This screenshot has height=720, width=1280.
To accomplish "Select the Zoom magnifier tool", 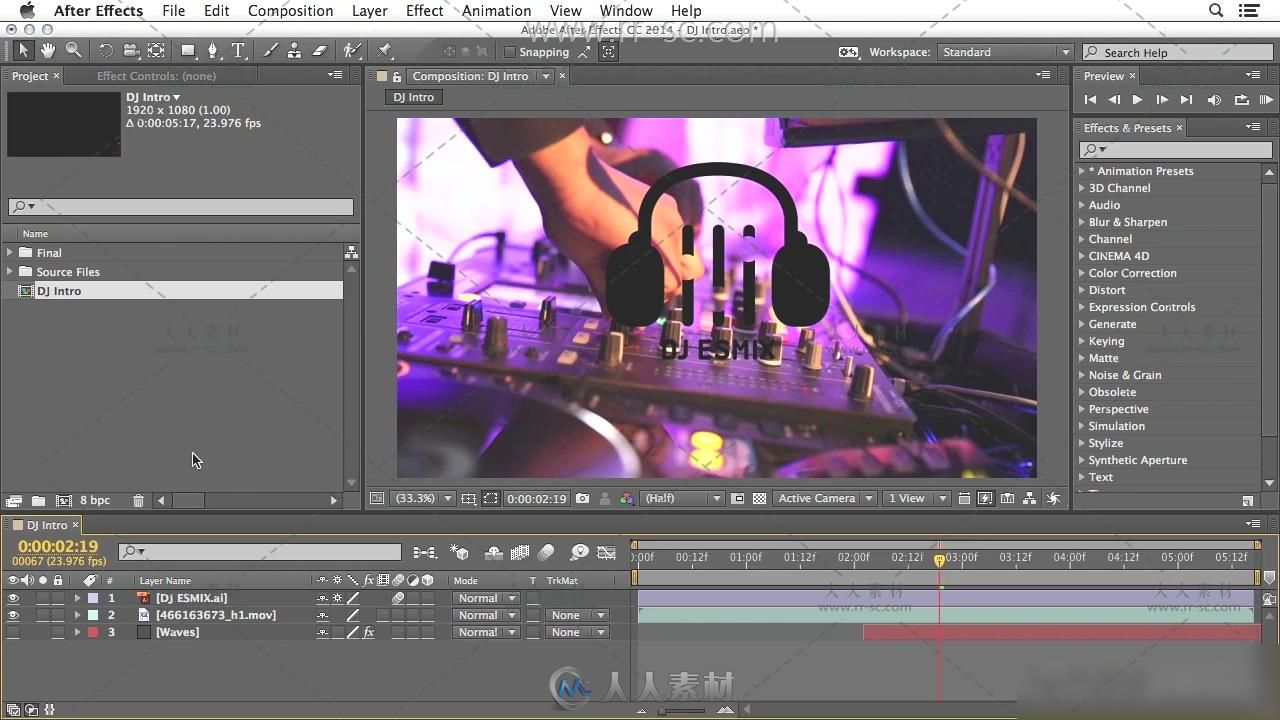I will click(x=73, y=50).
